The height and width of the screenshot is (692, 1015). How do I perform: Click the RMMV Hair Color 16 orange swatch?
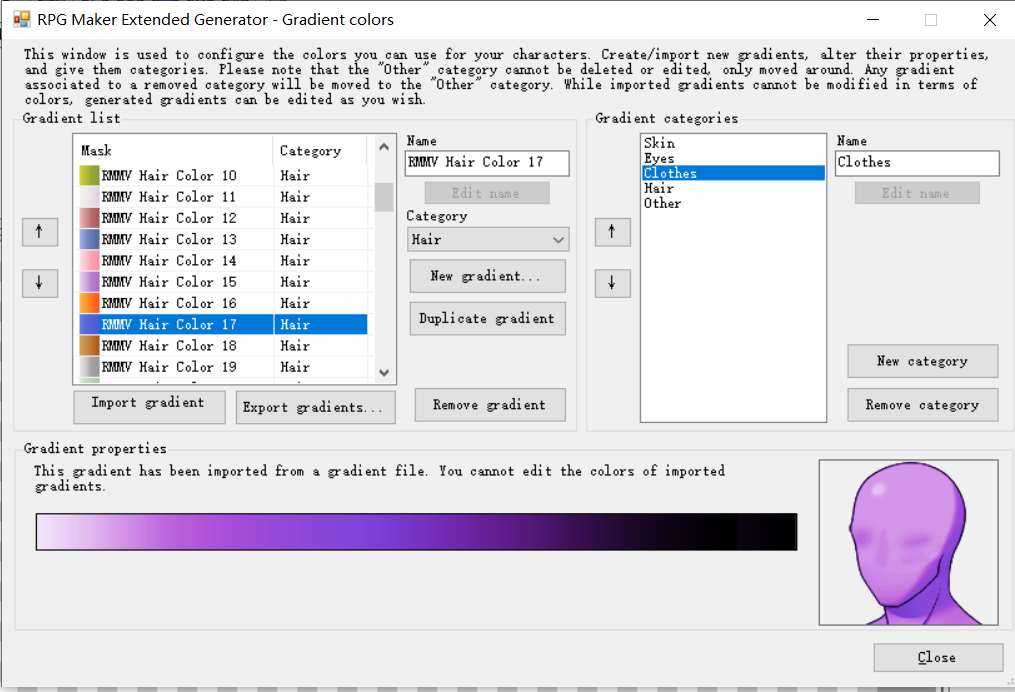coord(89,303)
